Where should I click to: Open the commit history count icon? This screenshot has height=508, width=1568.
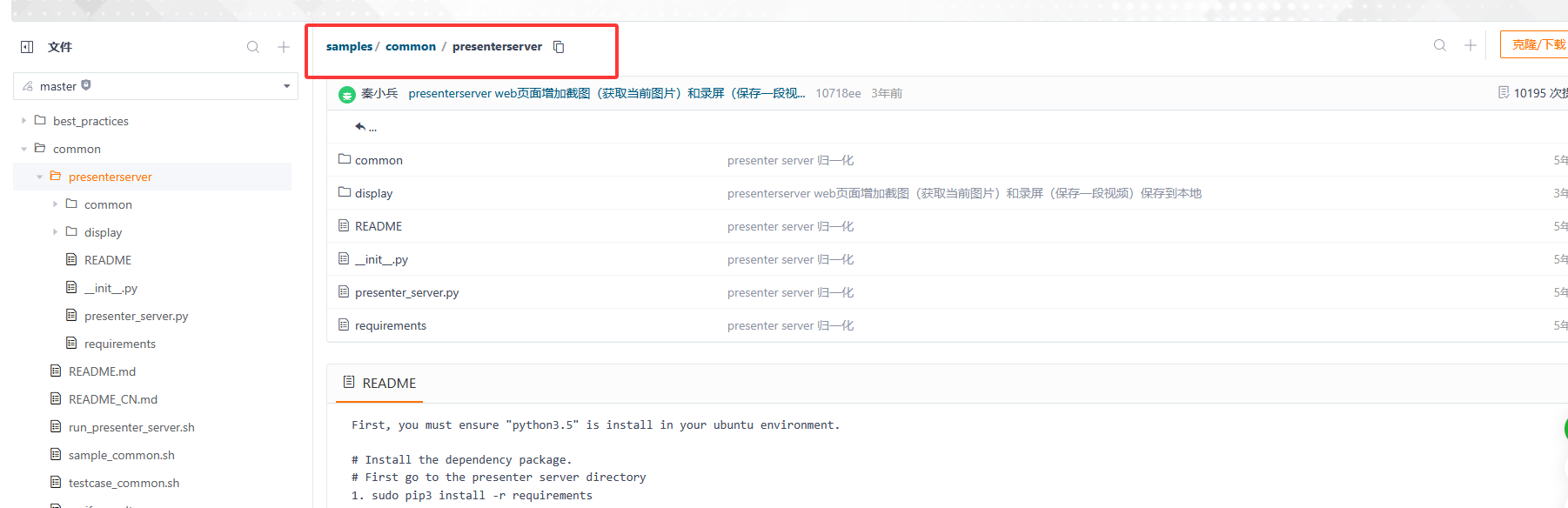click(1504, 92)
